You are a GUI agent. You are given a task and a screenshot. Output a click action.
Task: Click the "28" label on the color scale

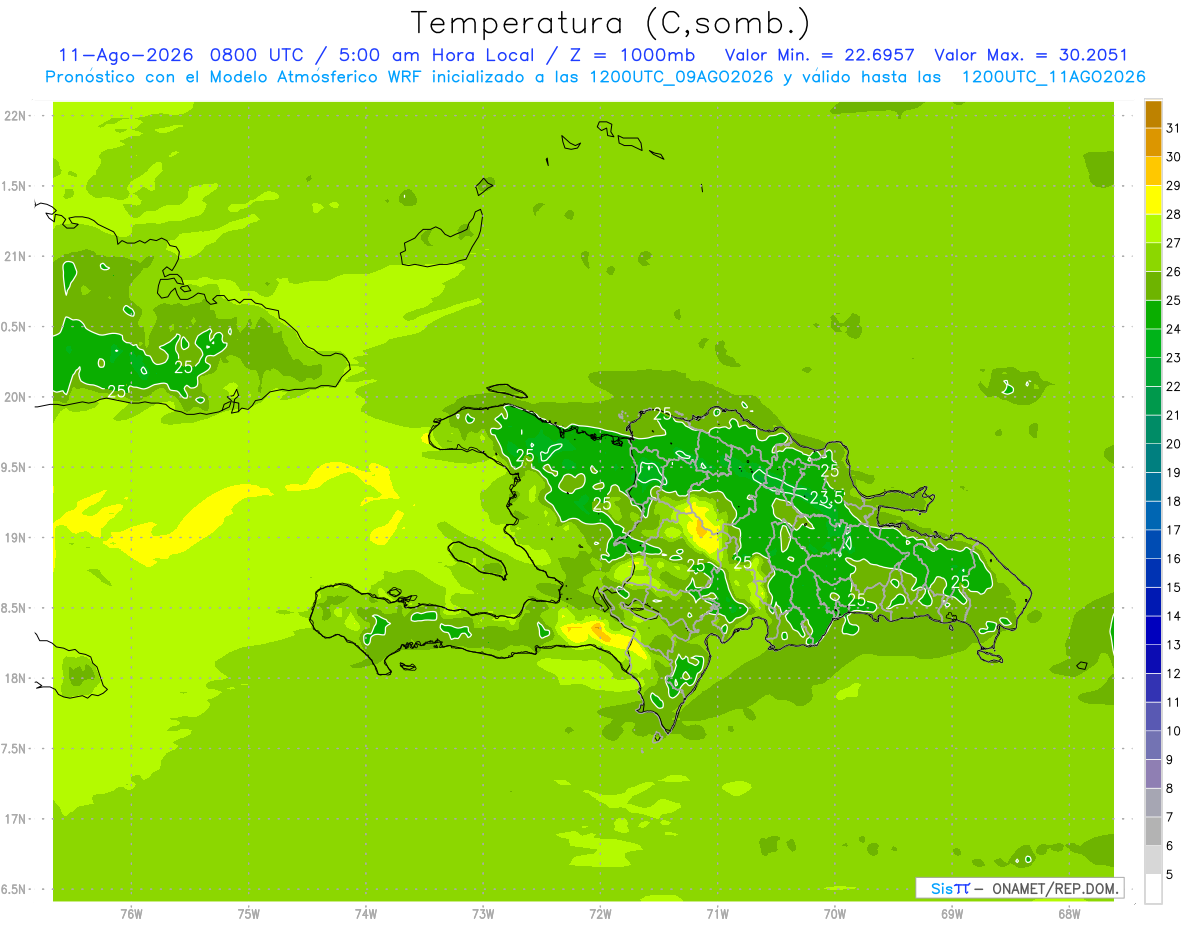(x=1174, y=214)
